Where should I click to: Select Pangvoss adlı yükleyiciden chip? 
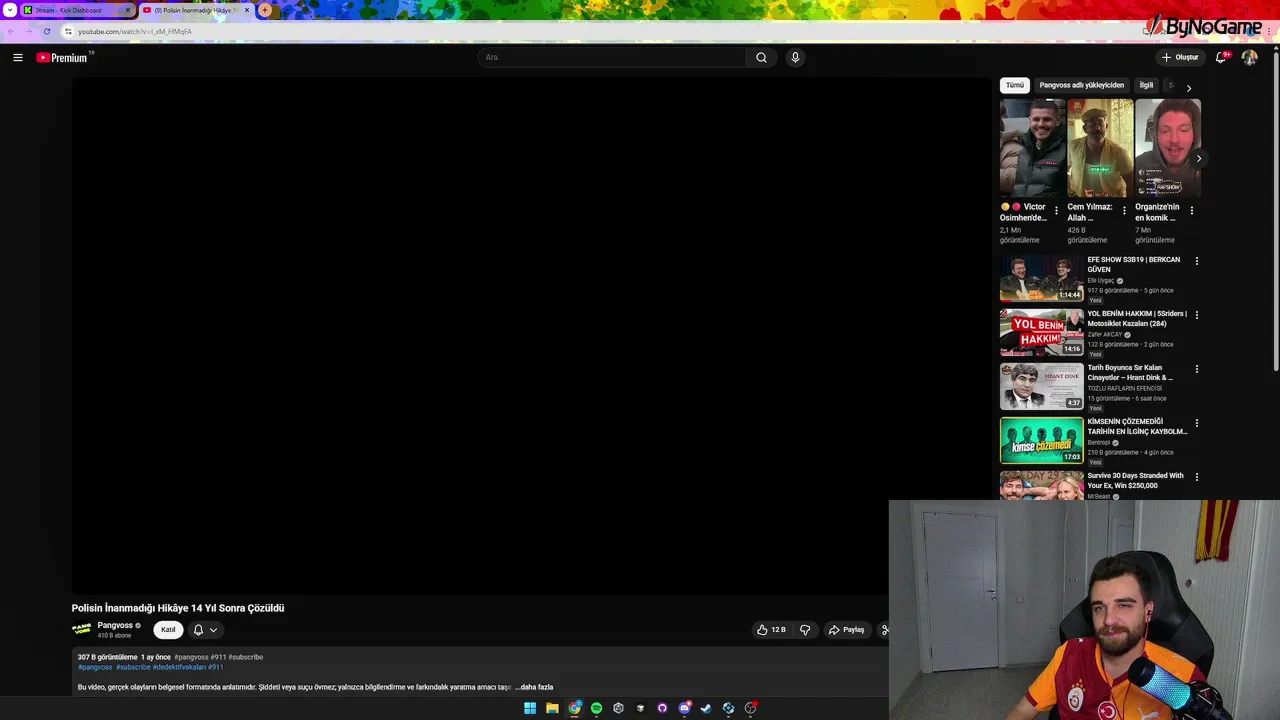(1082, 85)
